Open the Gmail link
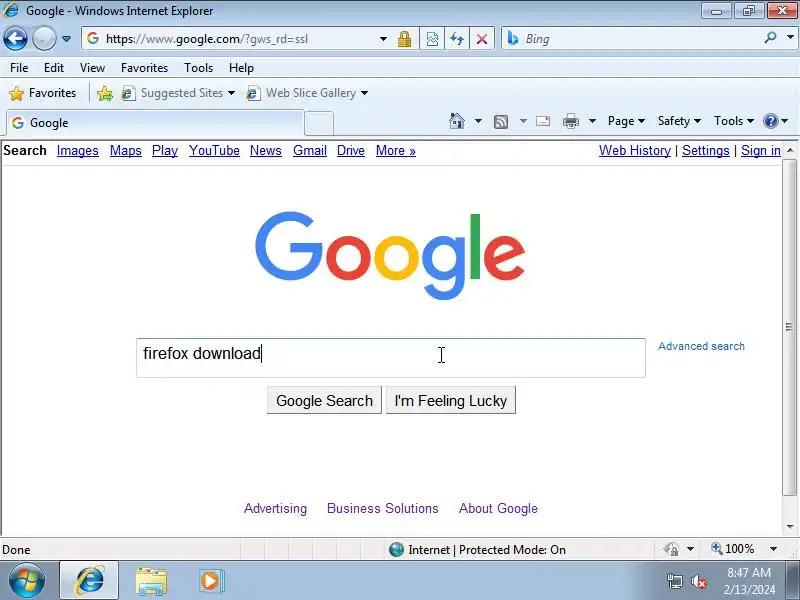The width and height of the screenshot is (800, 600). tap(310, 151)
